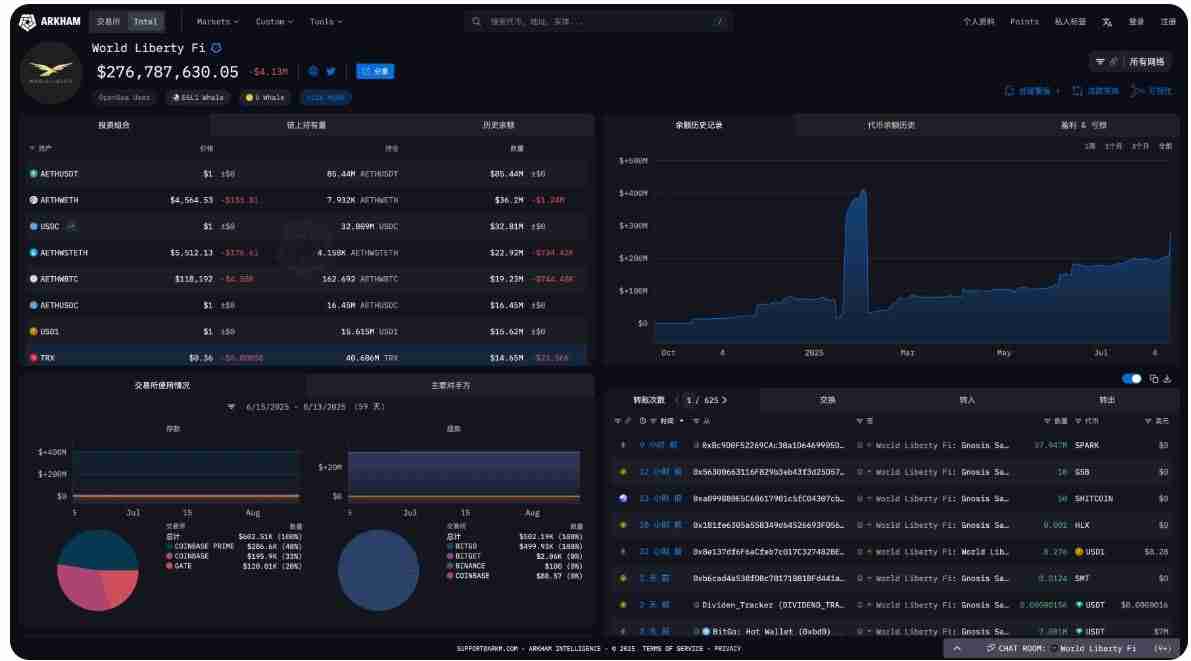Click the verified badge beside World Liberty Fi

(x=217, y=48)
